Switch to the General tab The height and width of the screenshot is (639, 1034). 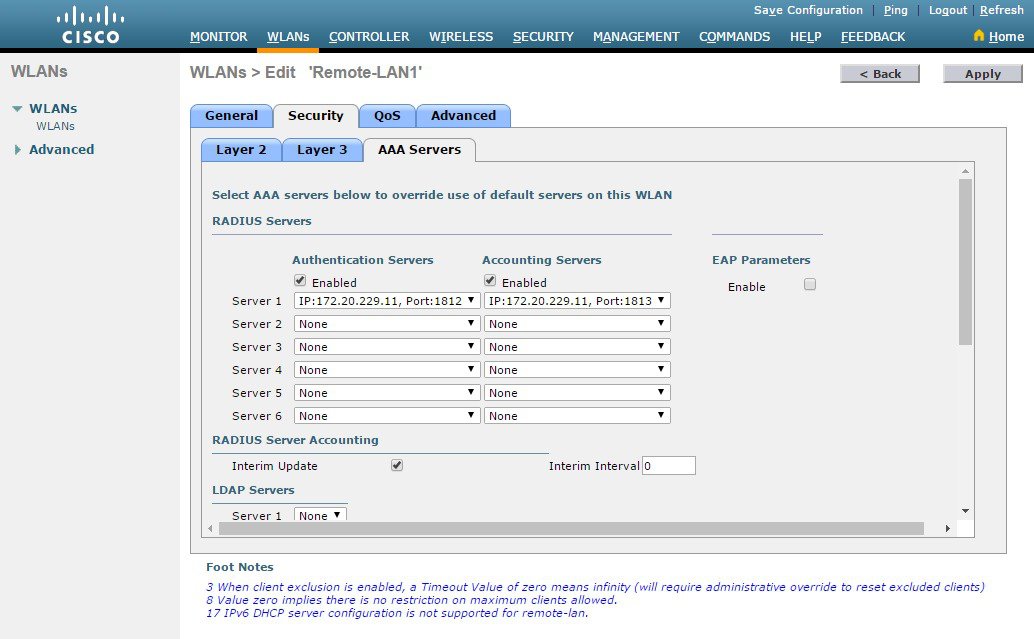(231, 116)
